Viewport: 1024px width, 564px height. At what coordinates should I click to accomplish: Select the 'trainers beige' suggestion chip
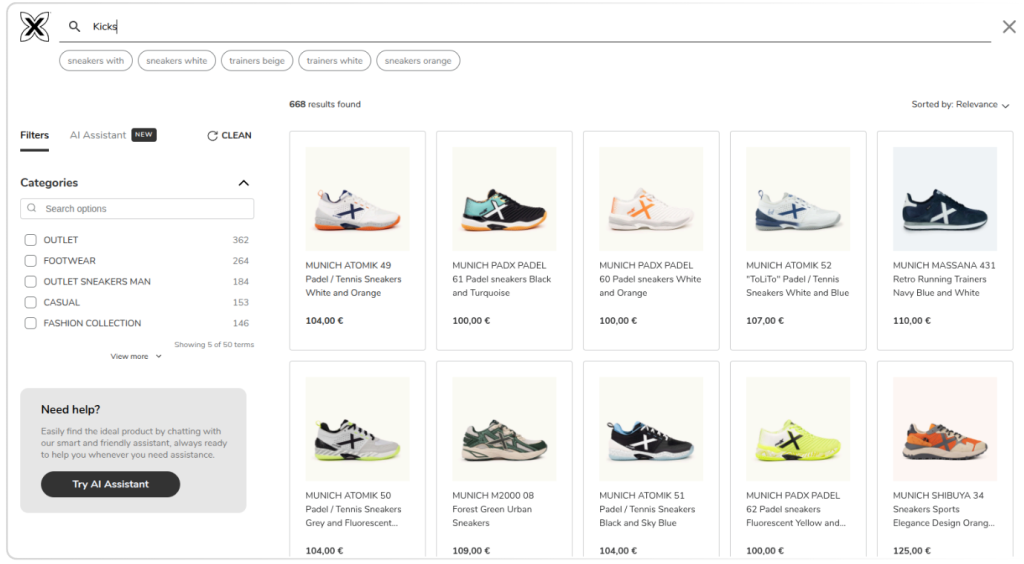pyautogui.click(x=257, y=61)
